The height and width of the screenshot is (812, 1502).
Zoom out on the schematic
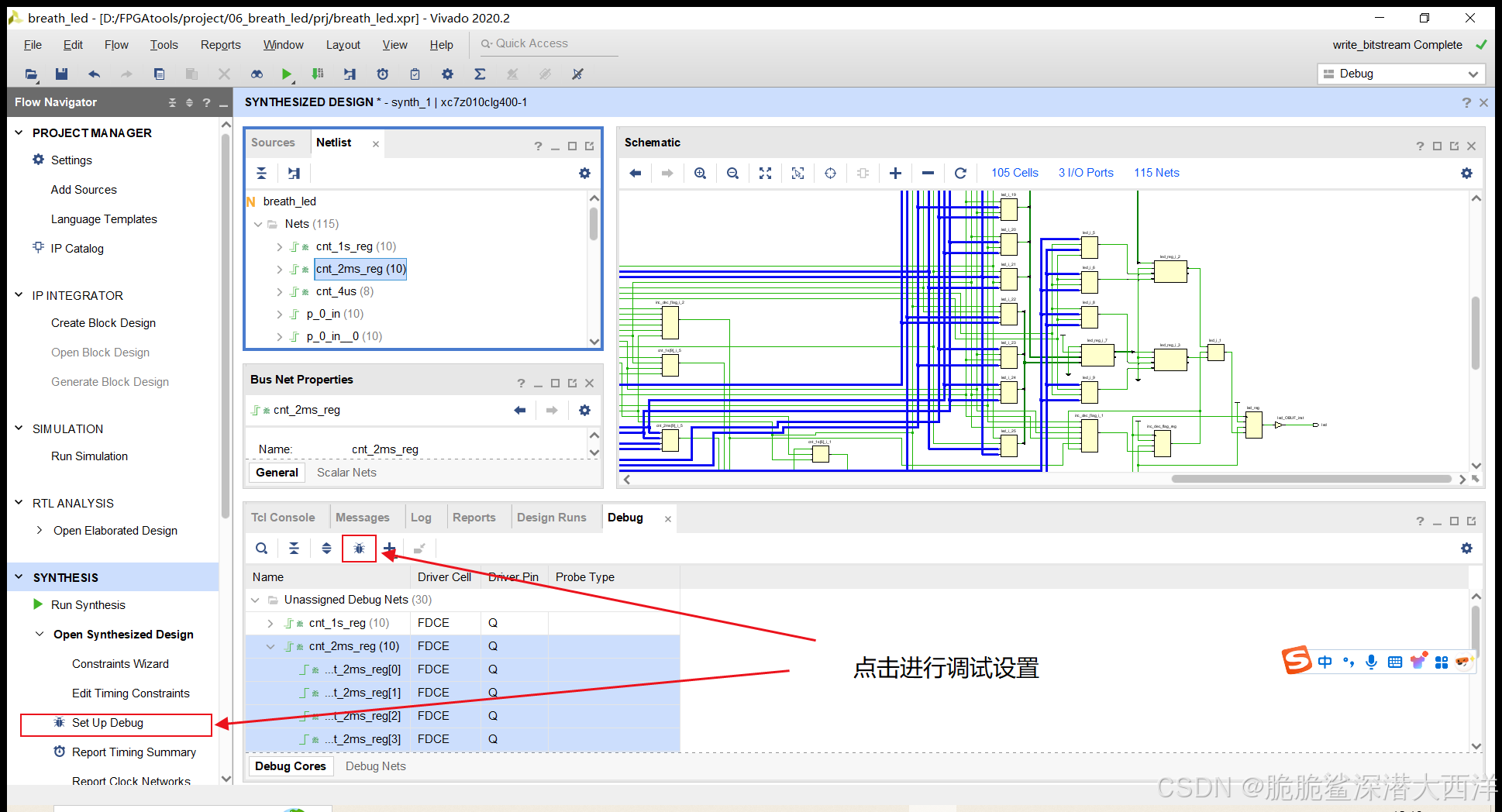click(732, 173)
